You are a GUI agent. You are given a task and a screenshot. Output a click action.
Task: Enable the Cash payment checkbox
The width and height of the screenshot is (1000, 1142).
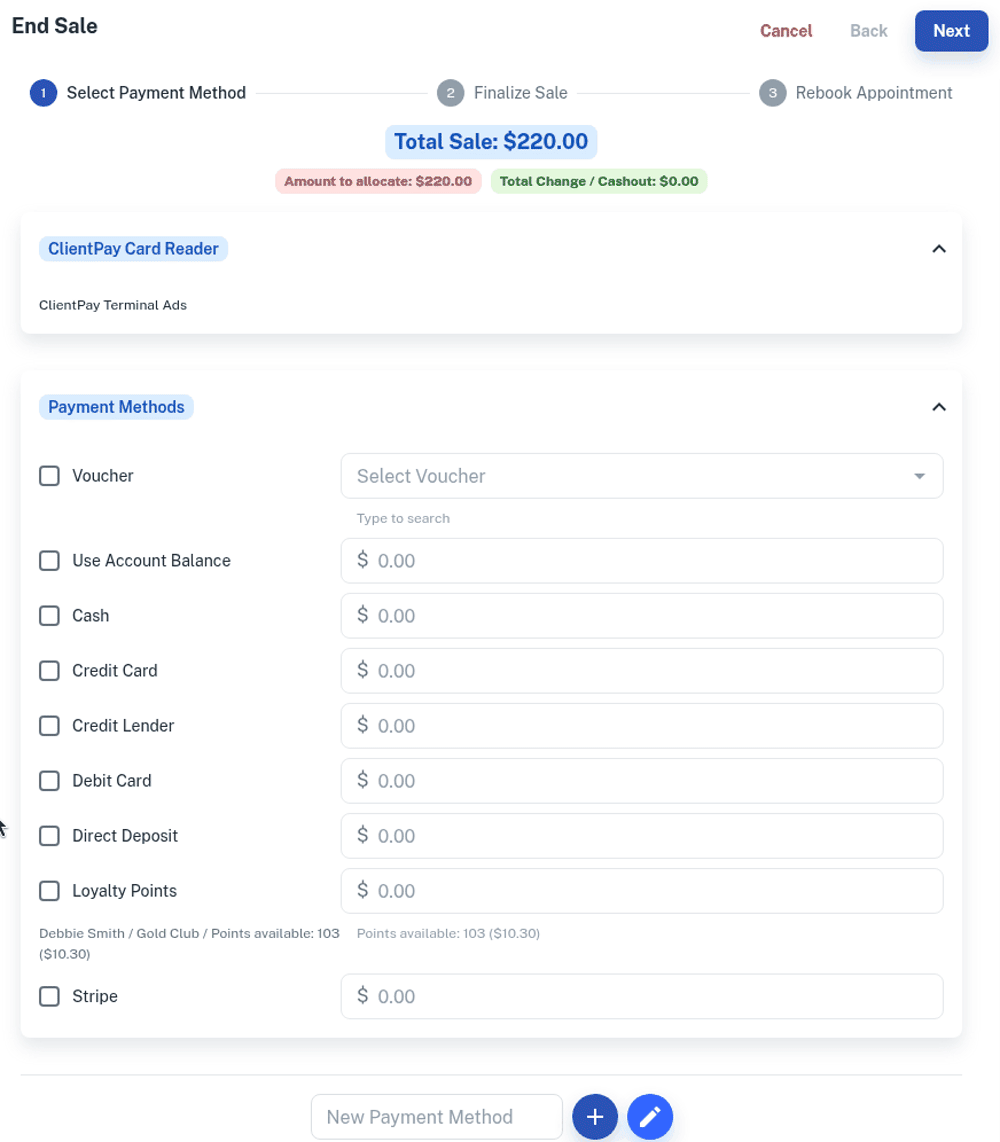click(x=49, y=616)
